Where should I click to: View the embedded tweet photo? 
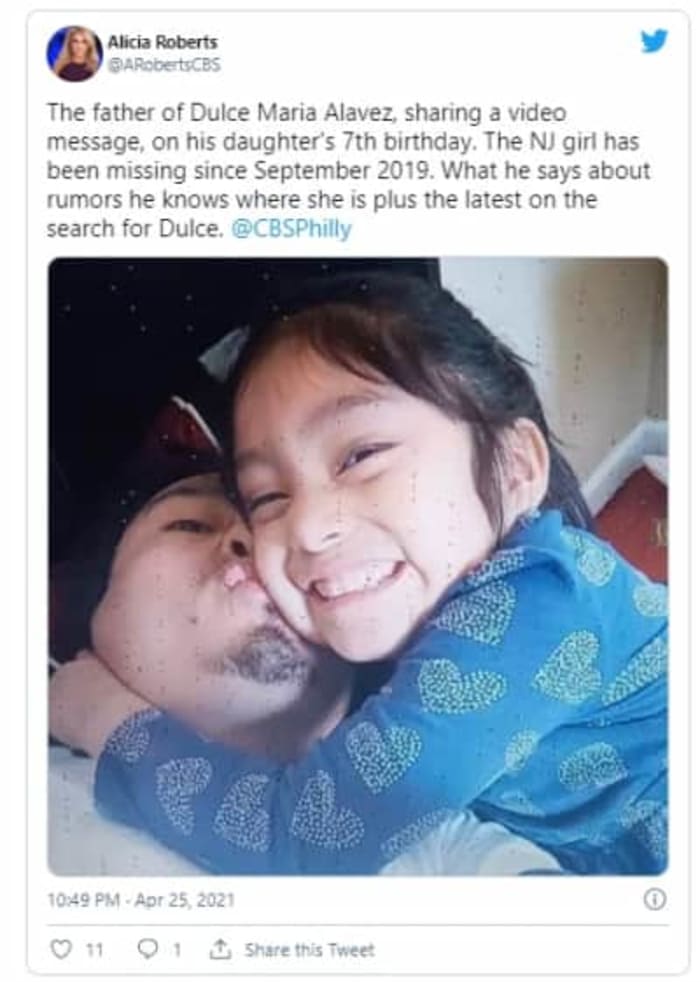[358, 566]
